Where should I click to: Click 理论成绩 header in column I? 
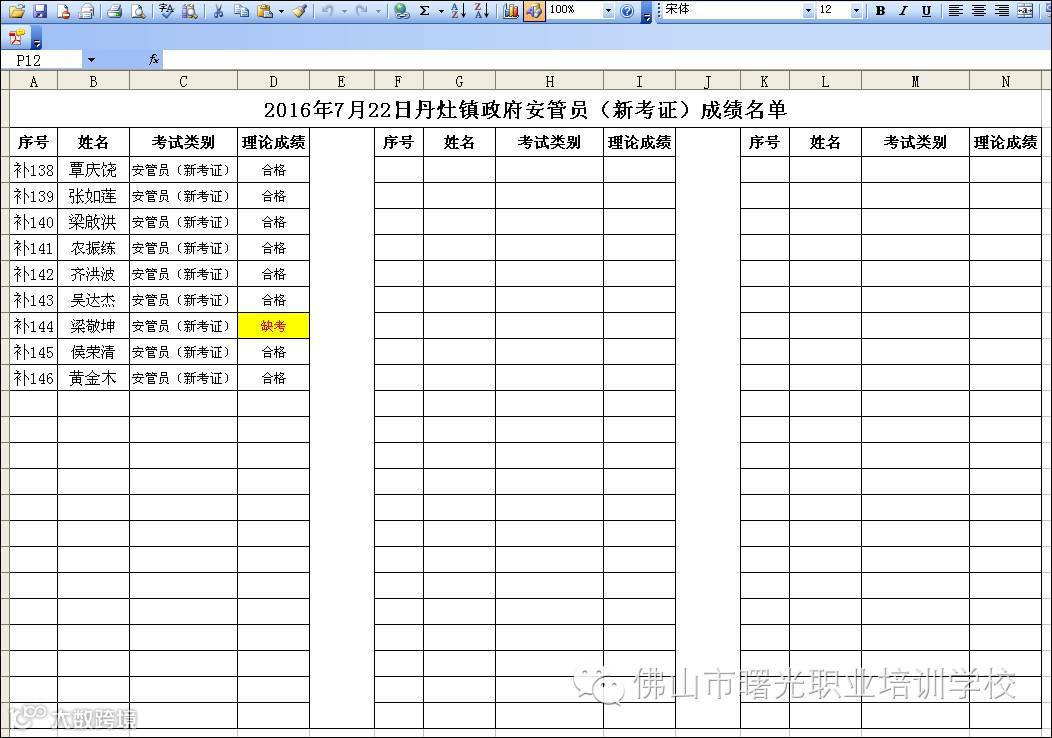[x=639, y=142]
